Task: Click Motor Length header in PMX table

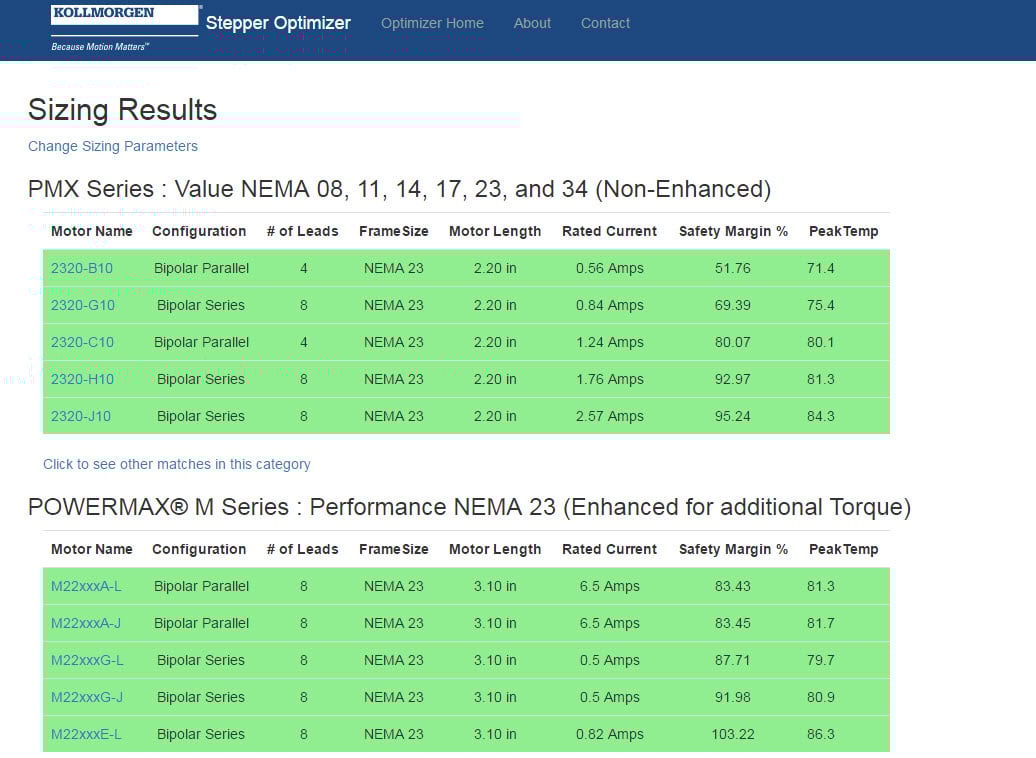Action: coord(495,231)
